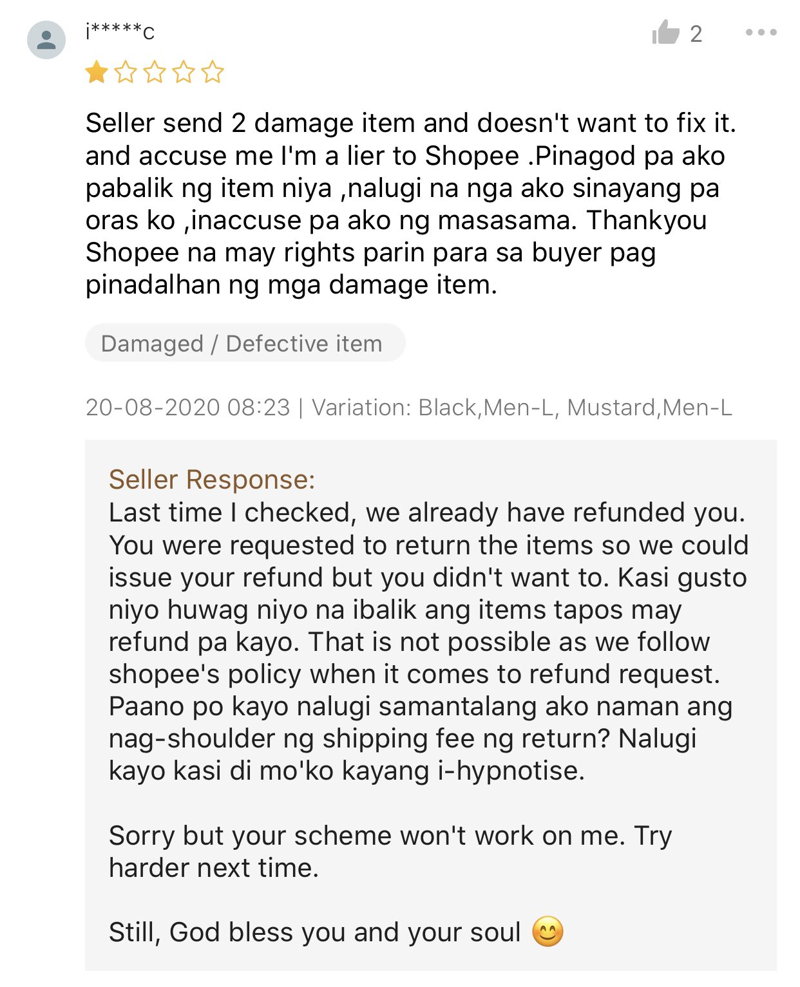The width and height of the screenshot is (800, 987).
Task: Tap the smiling emoji in seller response
Action: pos(548,932)
